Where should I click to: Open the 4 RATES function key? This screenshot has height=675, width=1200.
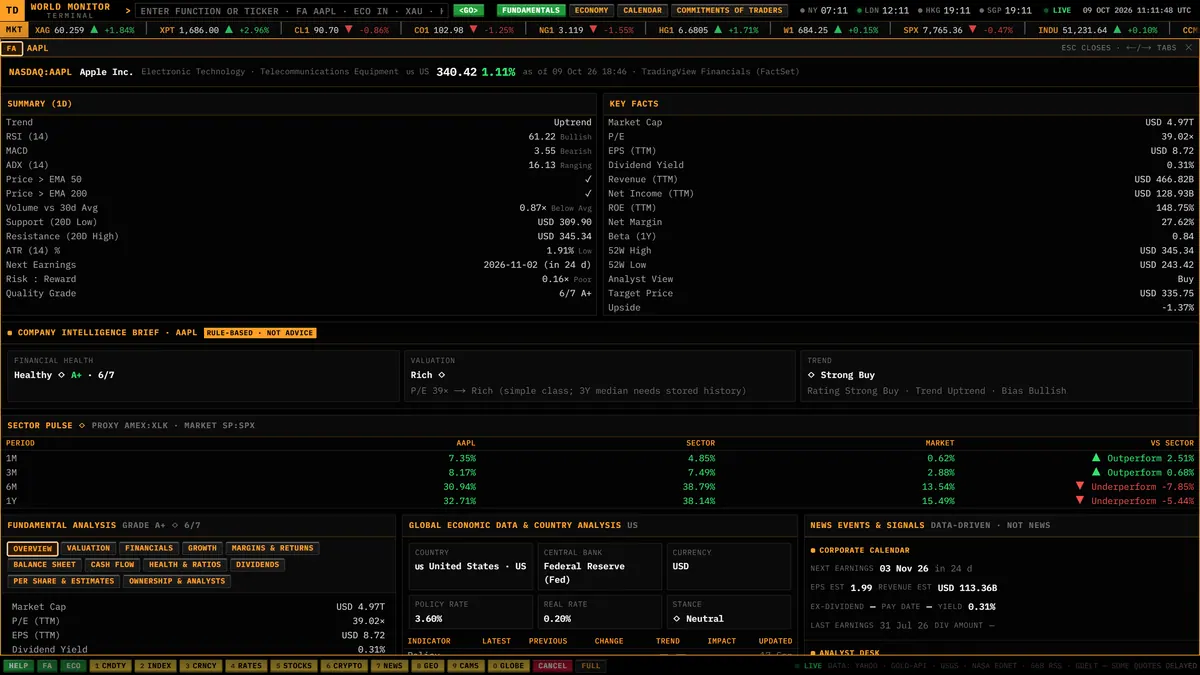click(x=245, y=666)
